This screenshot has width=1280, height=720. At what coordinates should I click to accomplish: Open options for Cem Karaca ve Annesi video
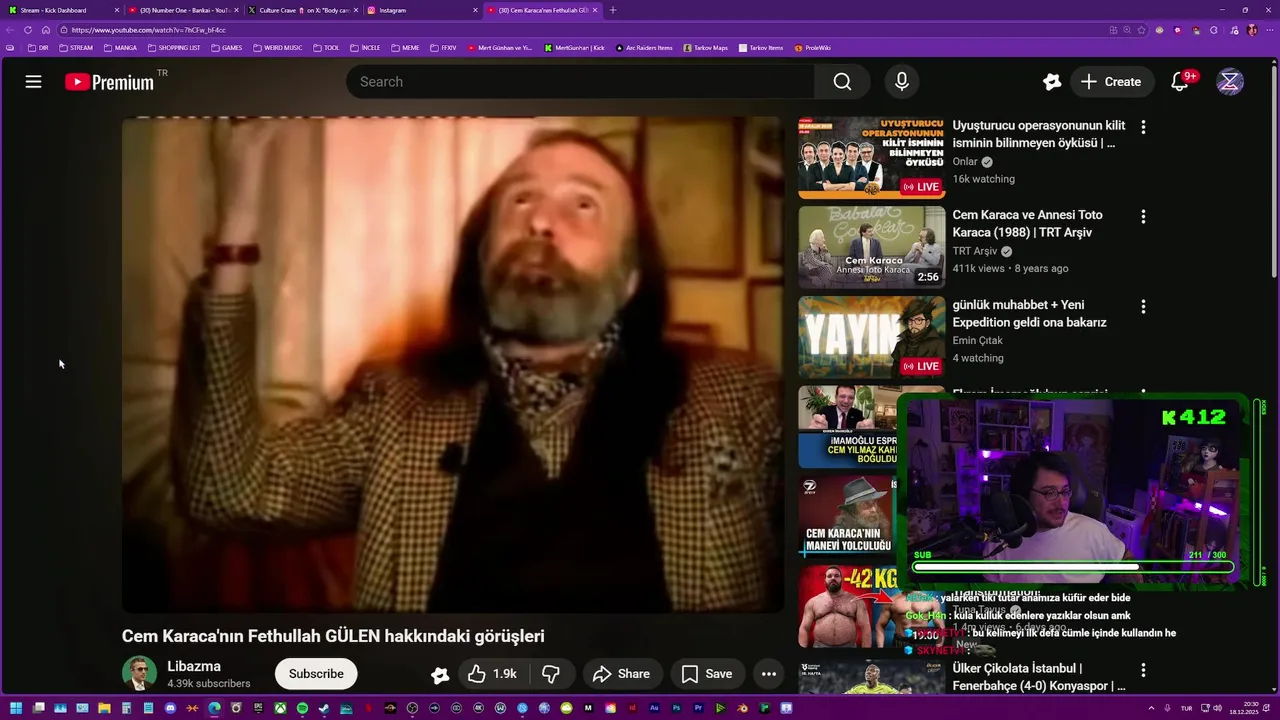pos(1143,216)
